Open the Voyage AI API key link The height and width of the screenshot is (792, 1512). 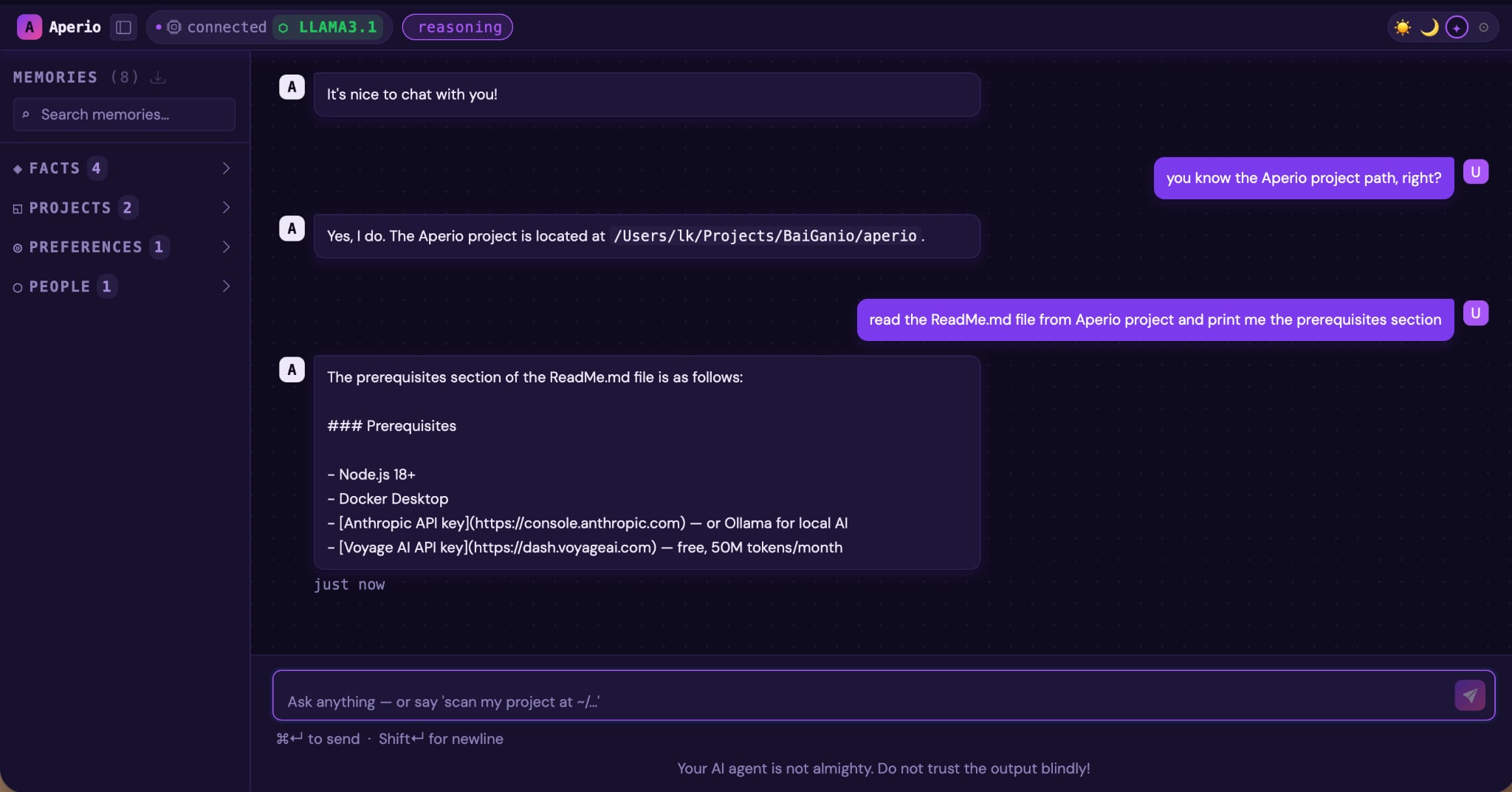pyautogui.click(x=561, y=548)
